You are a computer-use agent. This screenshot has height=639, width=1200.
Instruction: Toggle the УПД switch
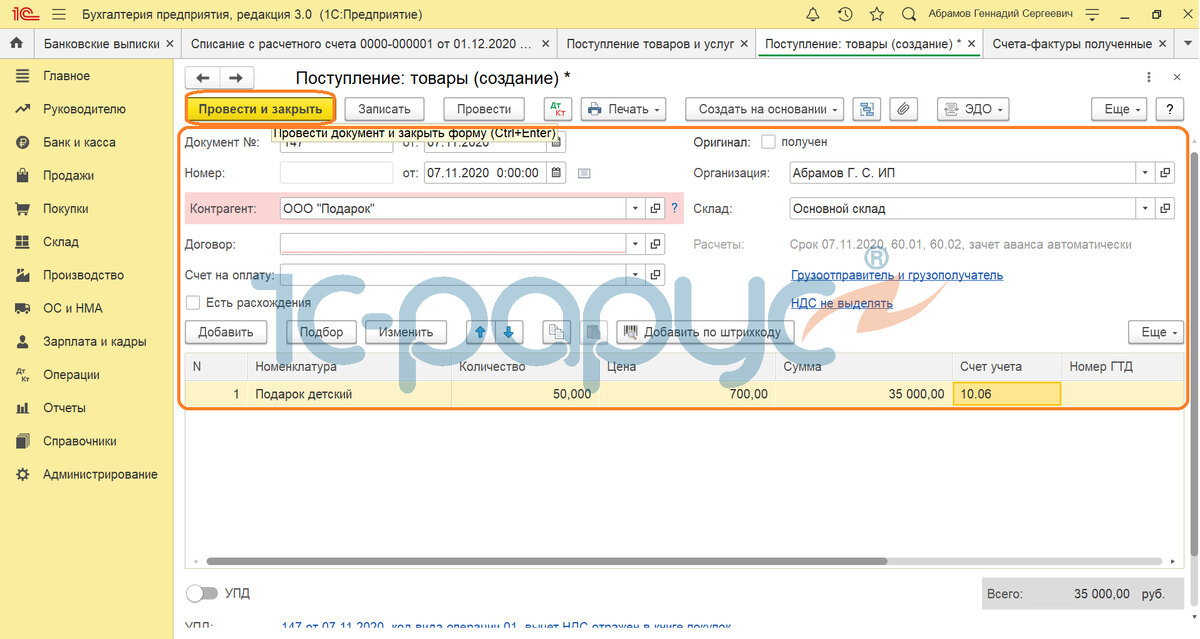coord(202,593)
